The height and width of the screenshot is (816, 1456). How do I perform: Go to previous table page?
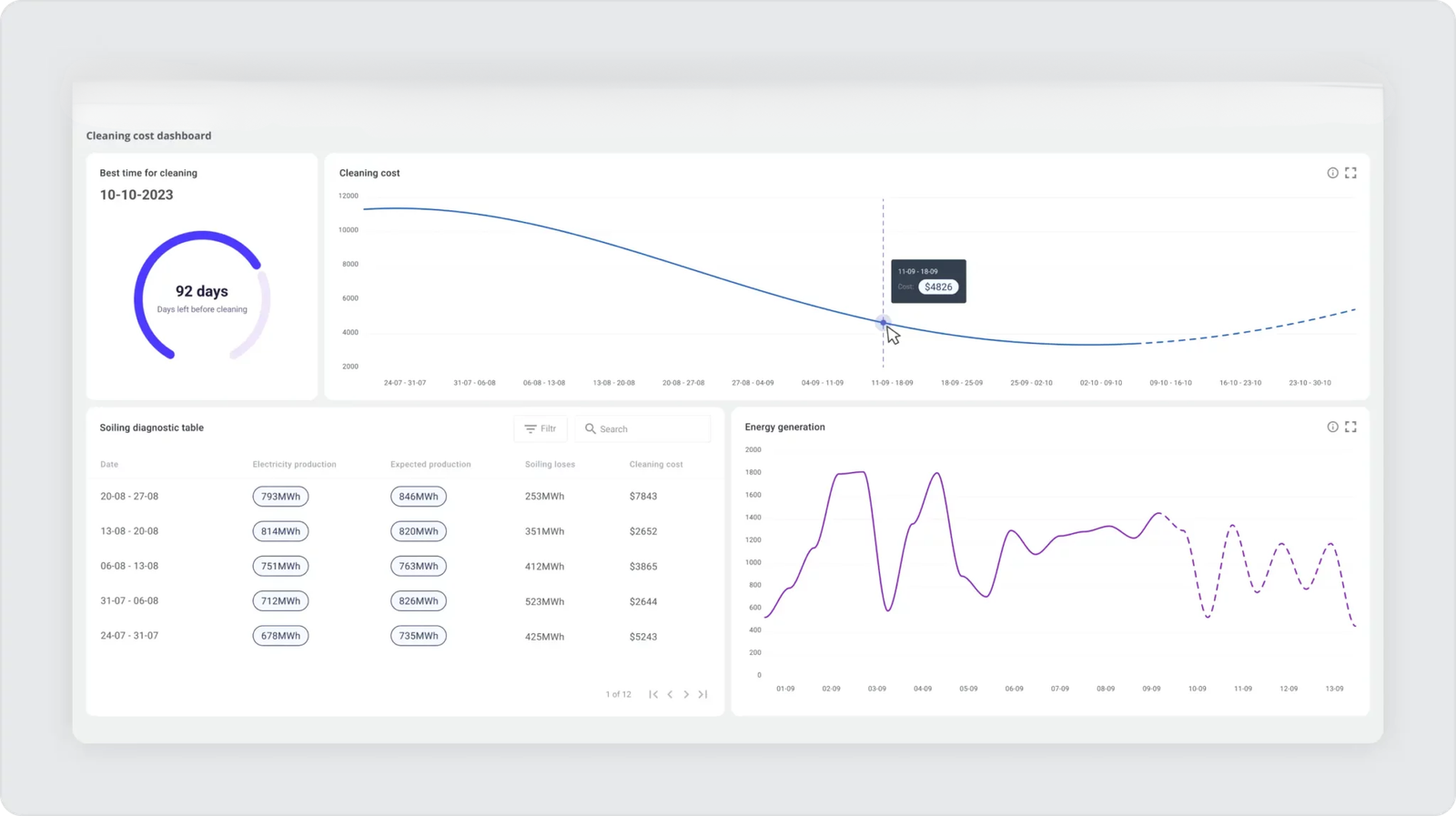click(x=671, y=694)
